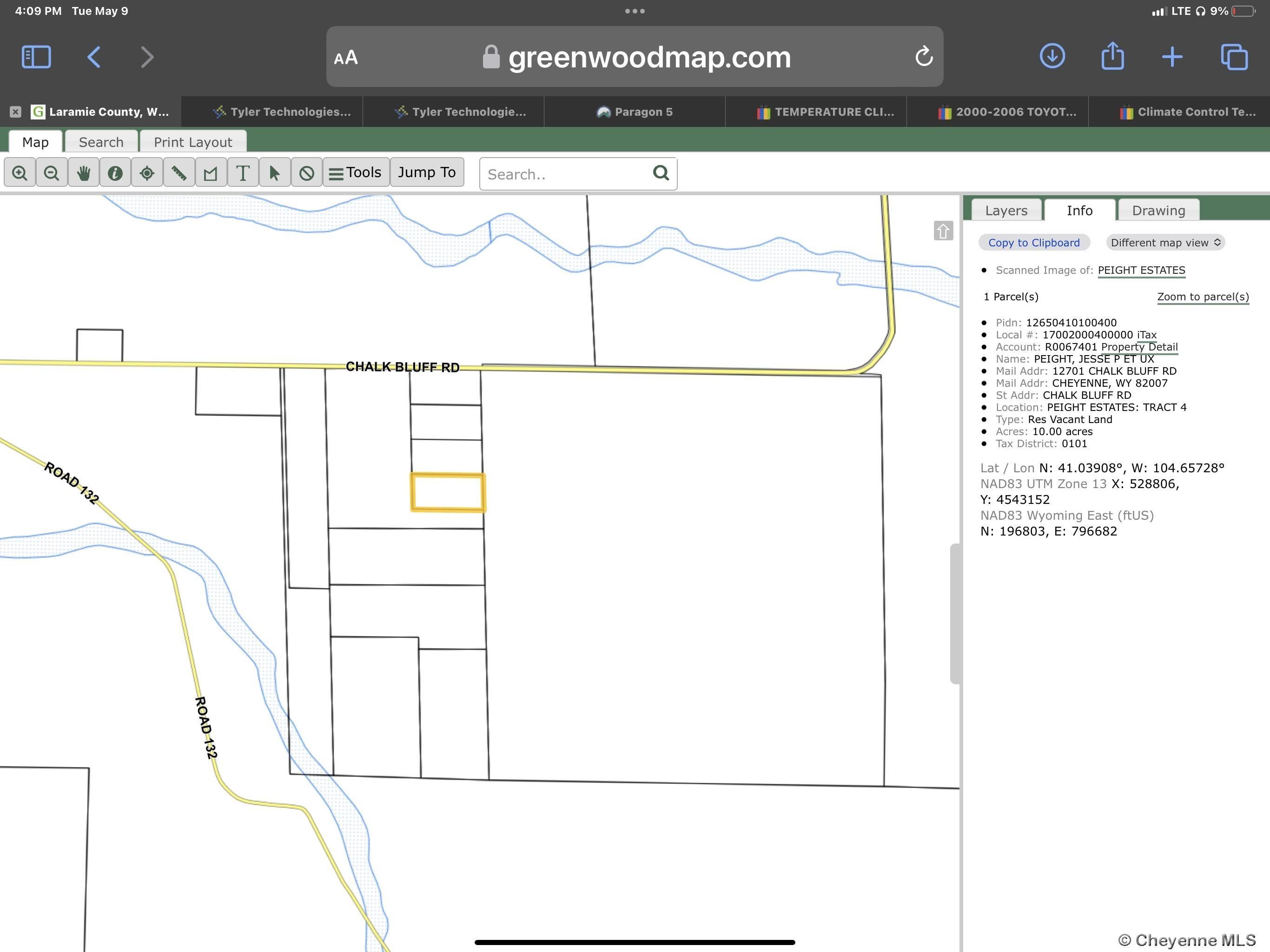Activate the pan hand tool
Screen dimensions: 1270x952
83,173
